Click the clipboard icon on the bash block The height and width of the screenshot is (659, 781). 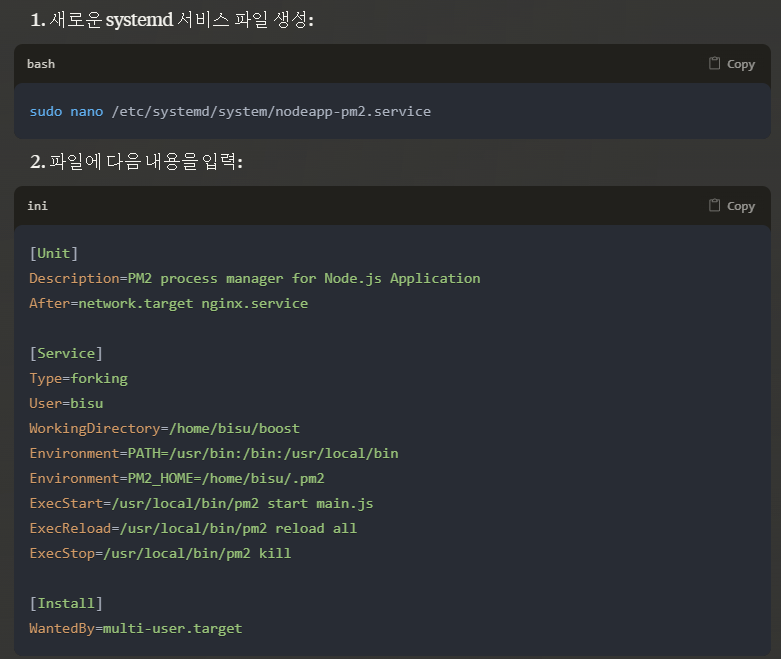(x=714, y=63)
